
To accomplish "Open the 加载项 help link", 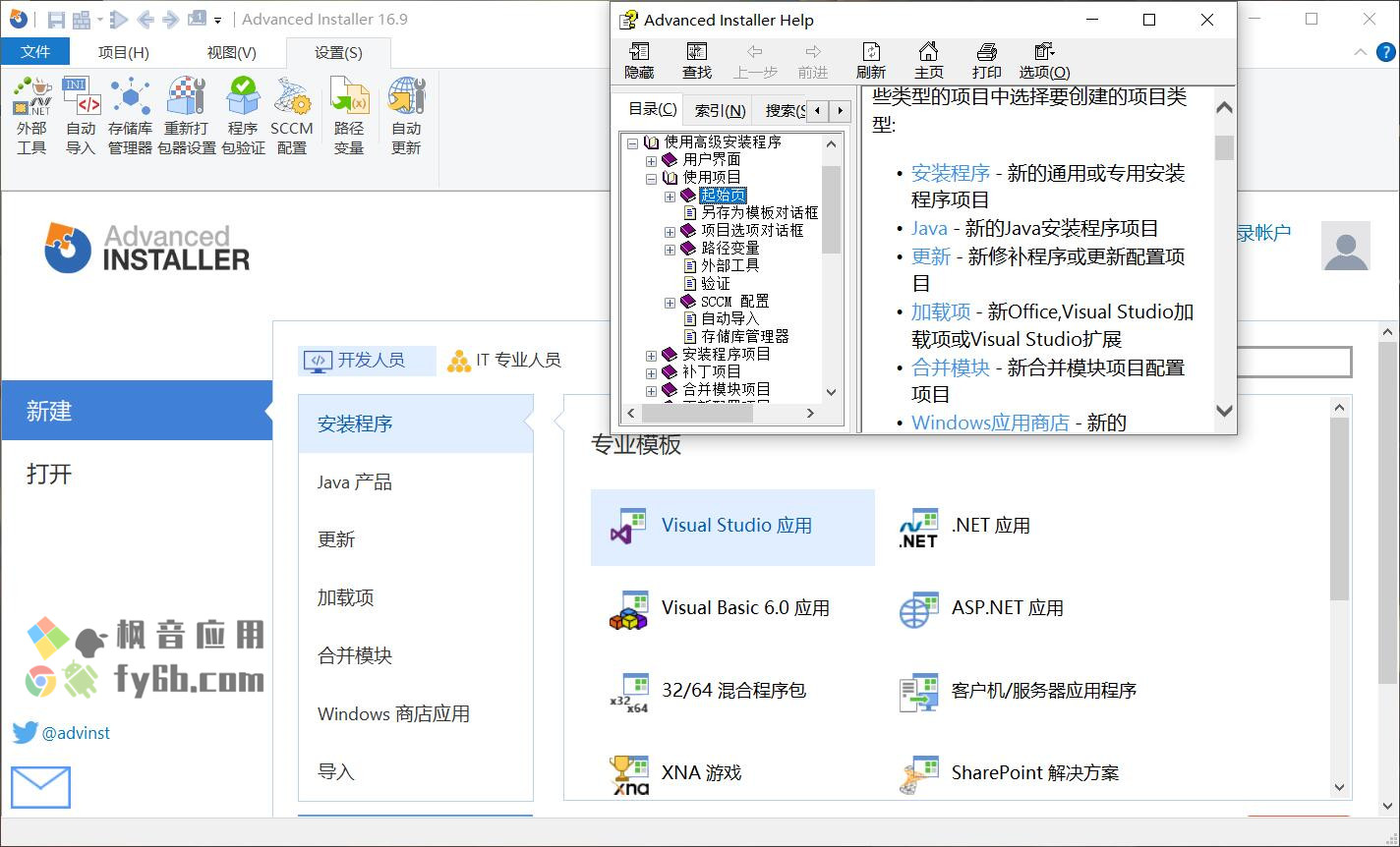I will pos(941,311).
